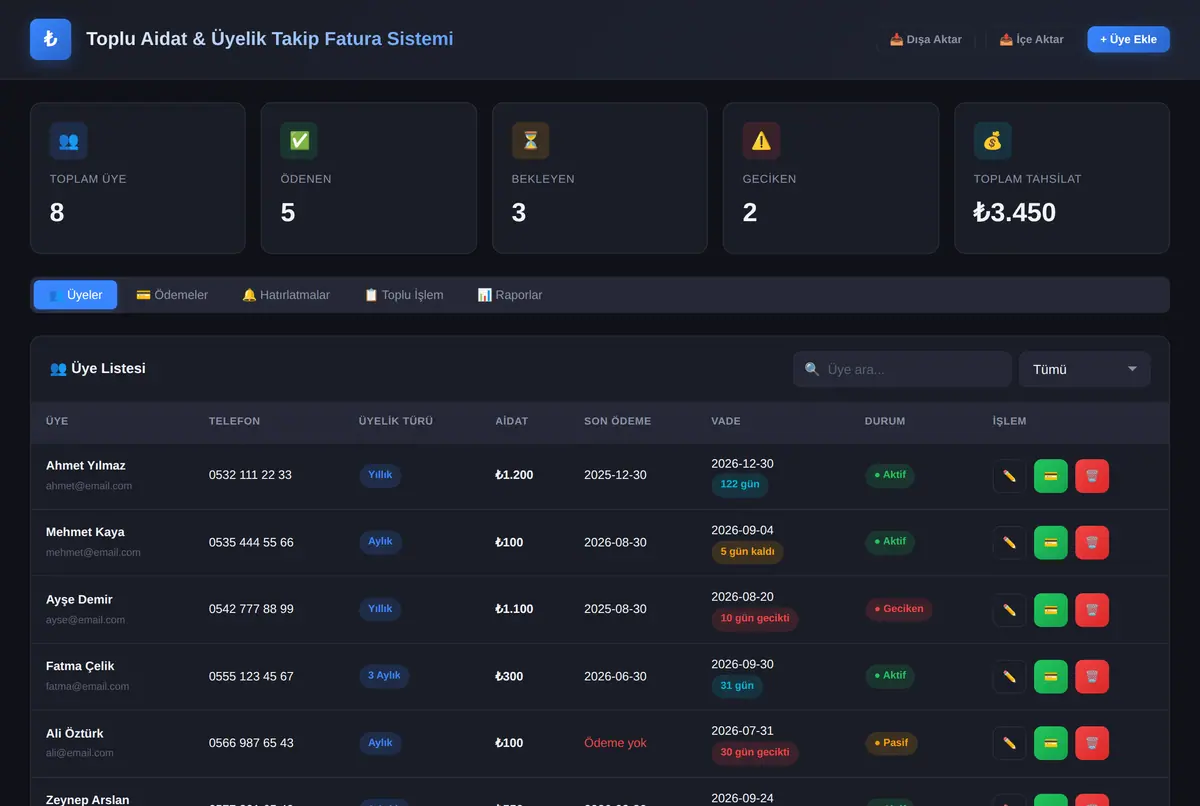Click the Ödenen summary card
This screenshot has height=806, width=1200.
(369, 178)
